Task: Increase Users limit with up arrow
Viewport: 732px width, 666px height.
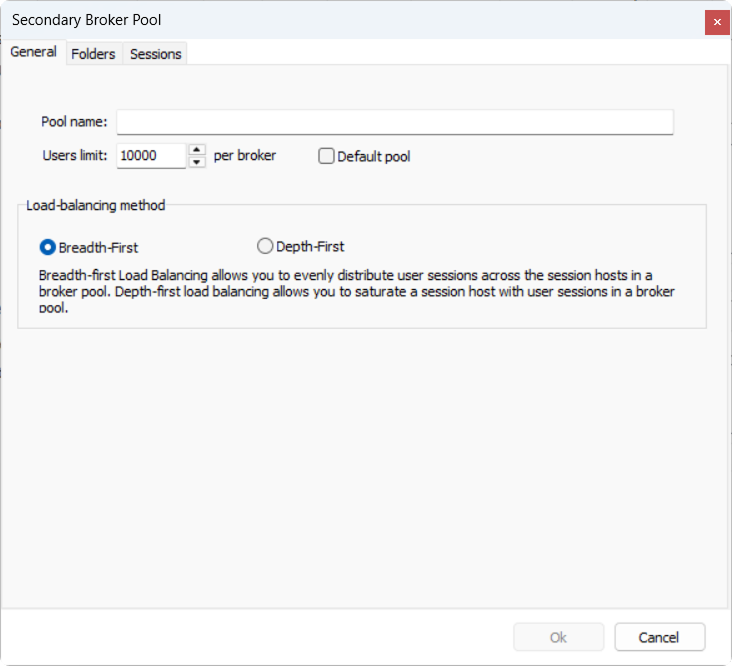Action: [197, 149]
